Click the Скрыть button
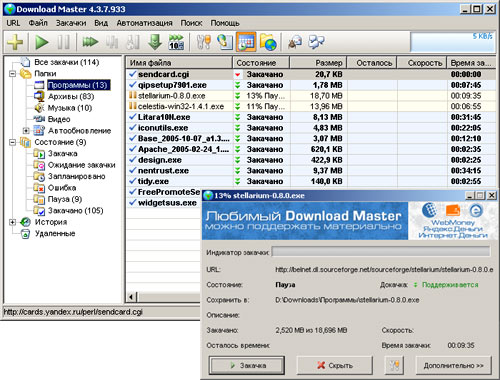Screen dimensions: 500x380 pyautogui.click(x=335, y=365)
